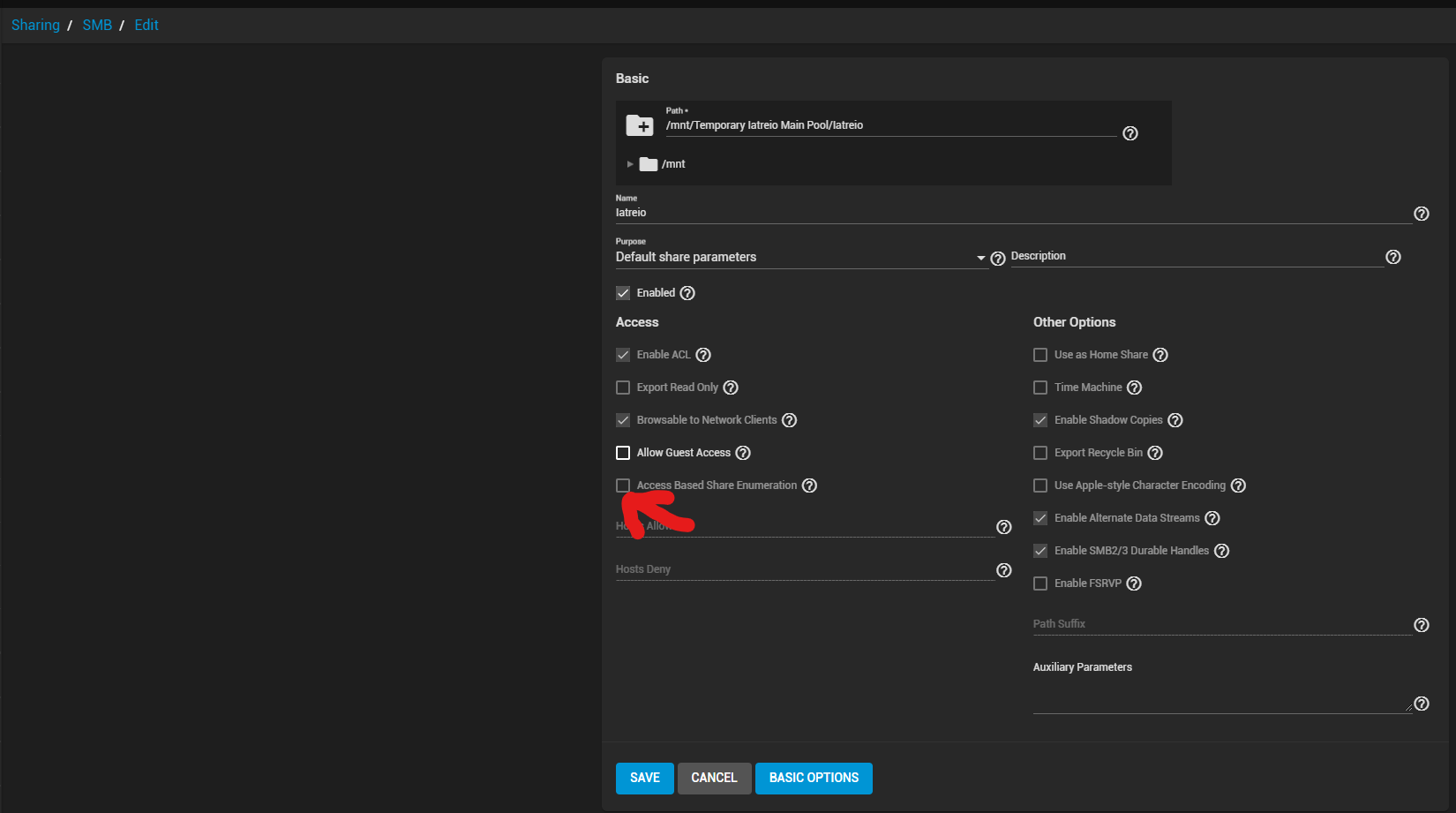Click the new folder icon beside Path
The height and width of the screenshot is (813, 1456).
[640, 125]
